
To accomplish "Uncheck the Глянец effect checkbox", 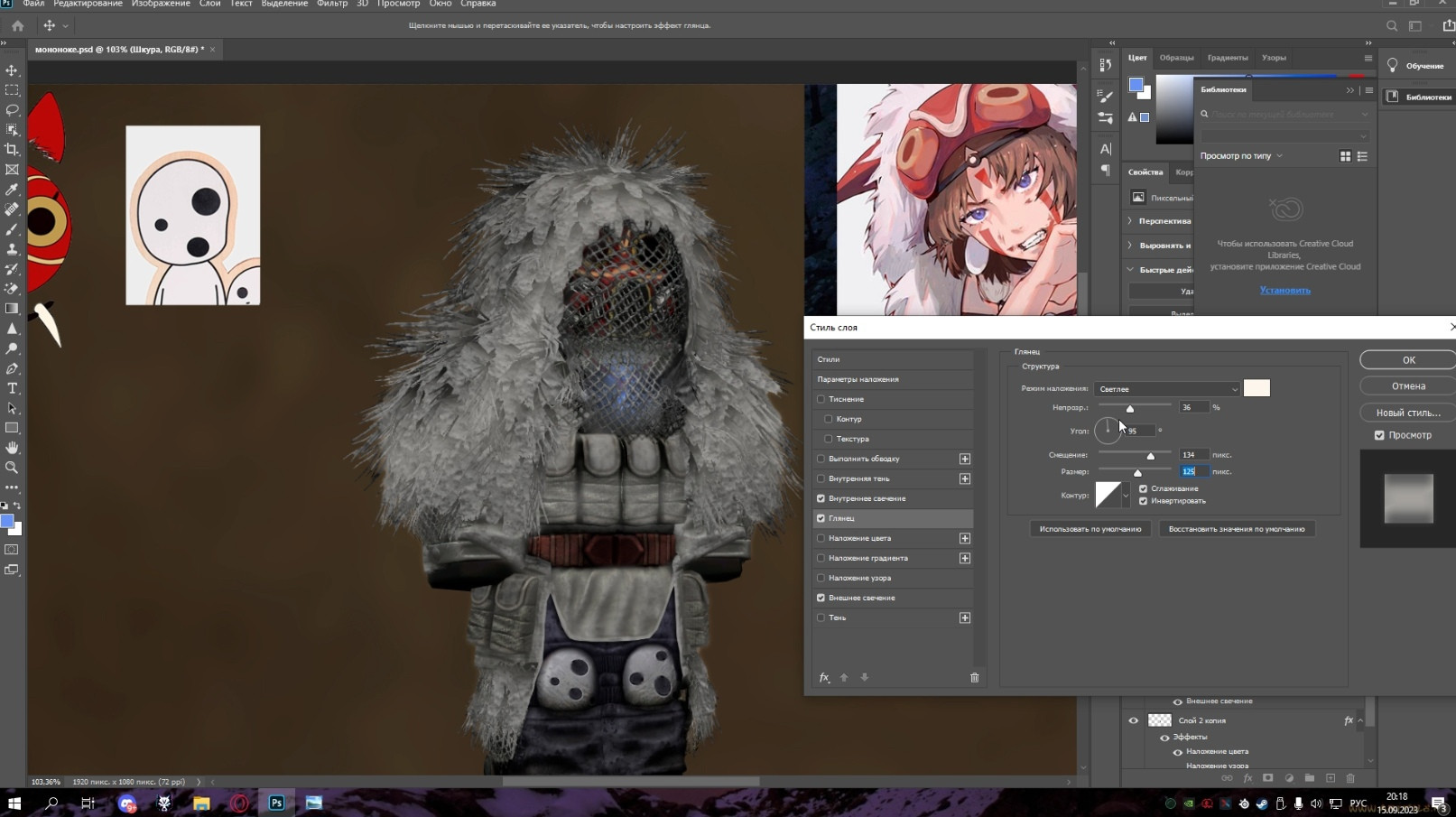I will 821,518.
